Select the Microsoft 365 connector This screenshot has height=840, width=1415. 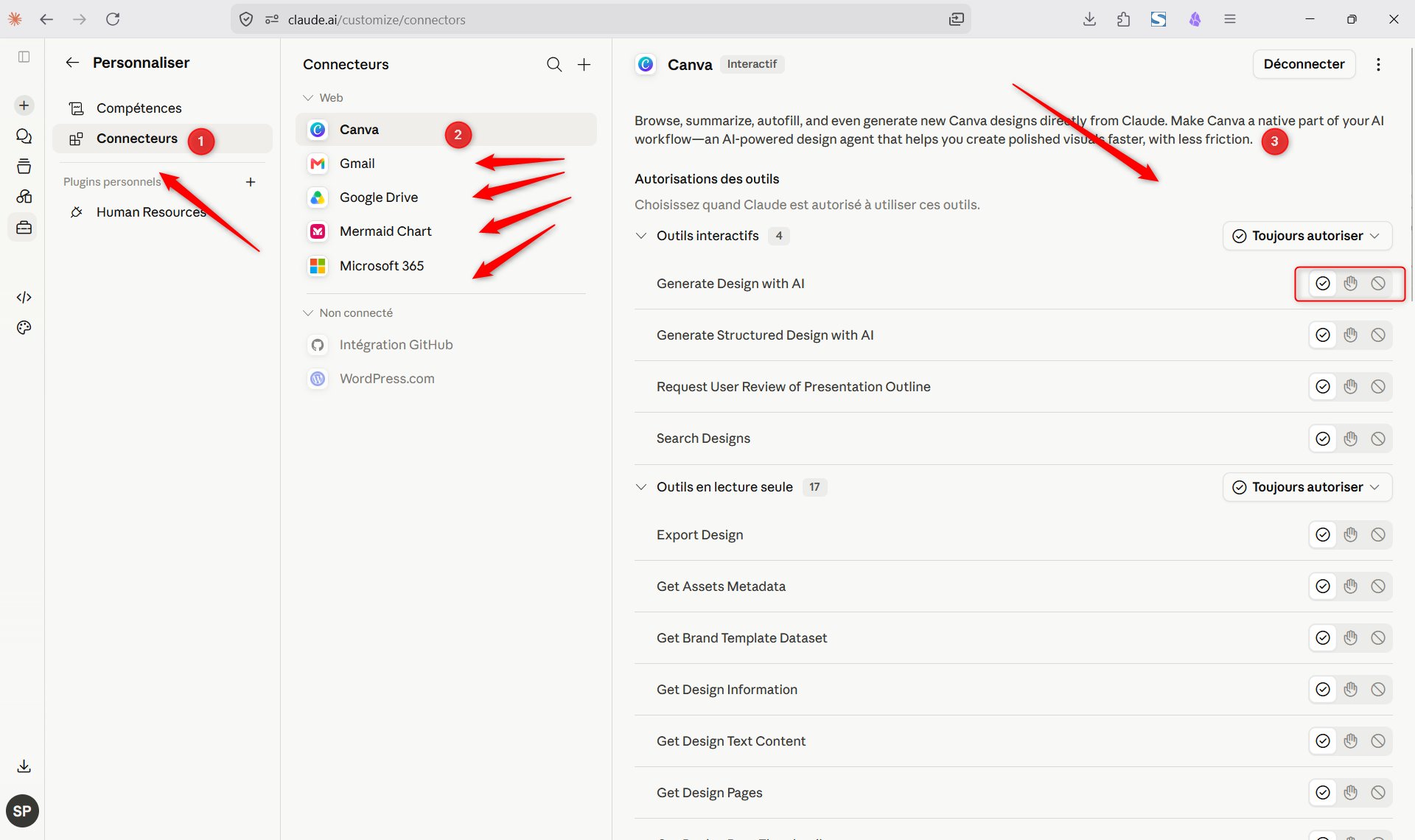(x=446, y=266)
